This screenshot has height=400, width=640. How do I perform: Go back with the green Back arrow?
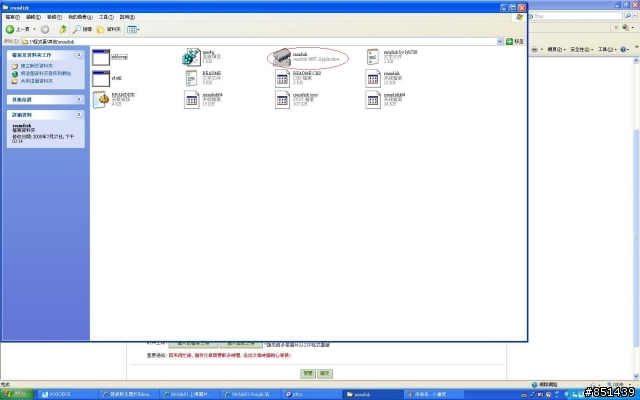[x=10, y=29]
